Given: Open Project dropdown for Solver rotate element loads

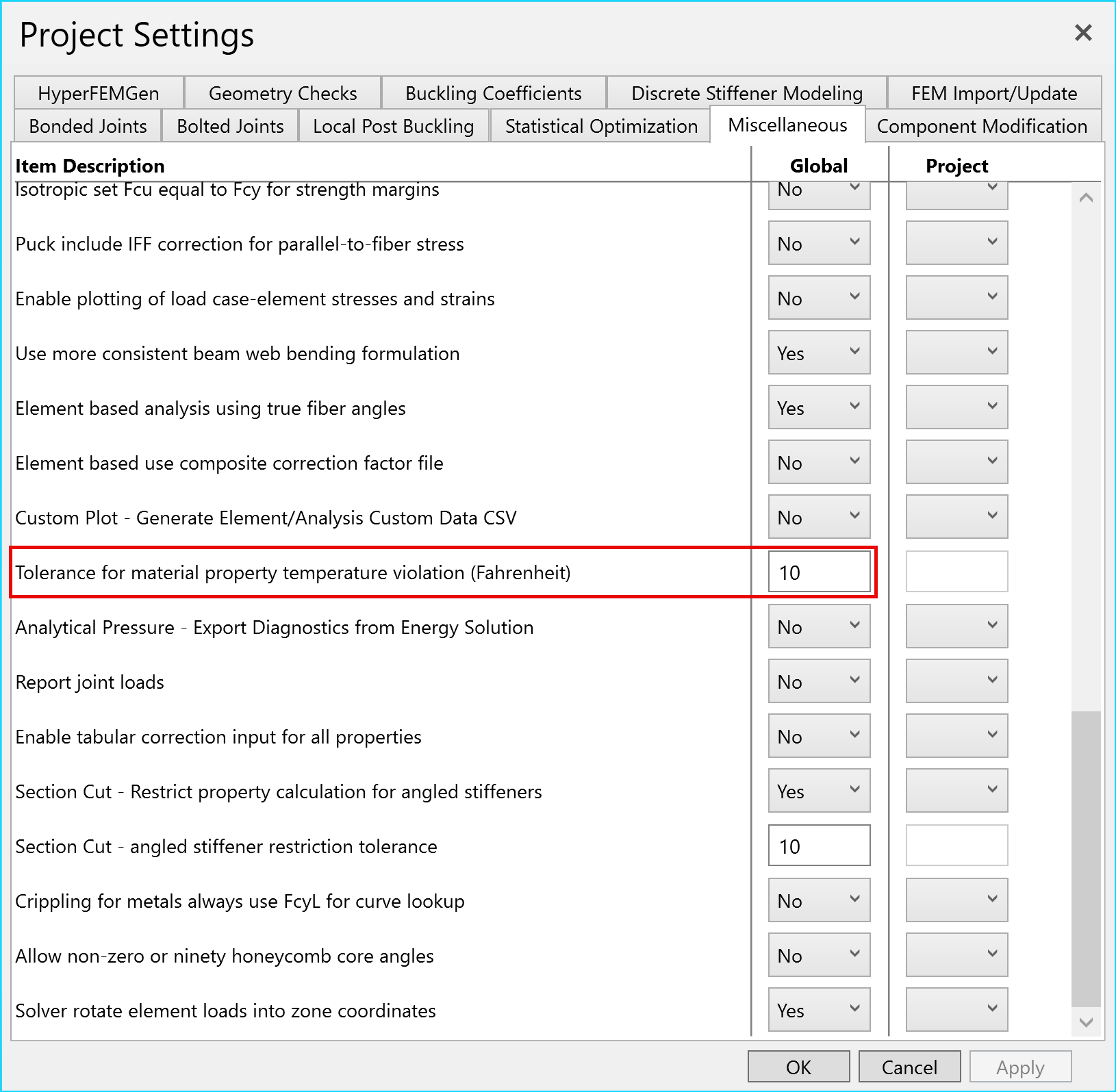Looking at the screenshot, I should coord(956,1010).
